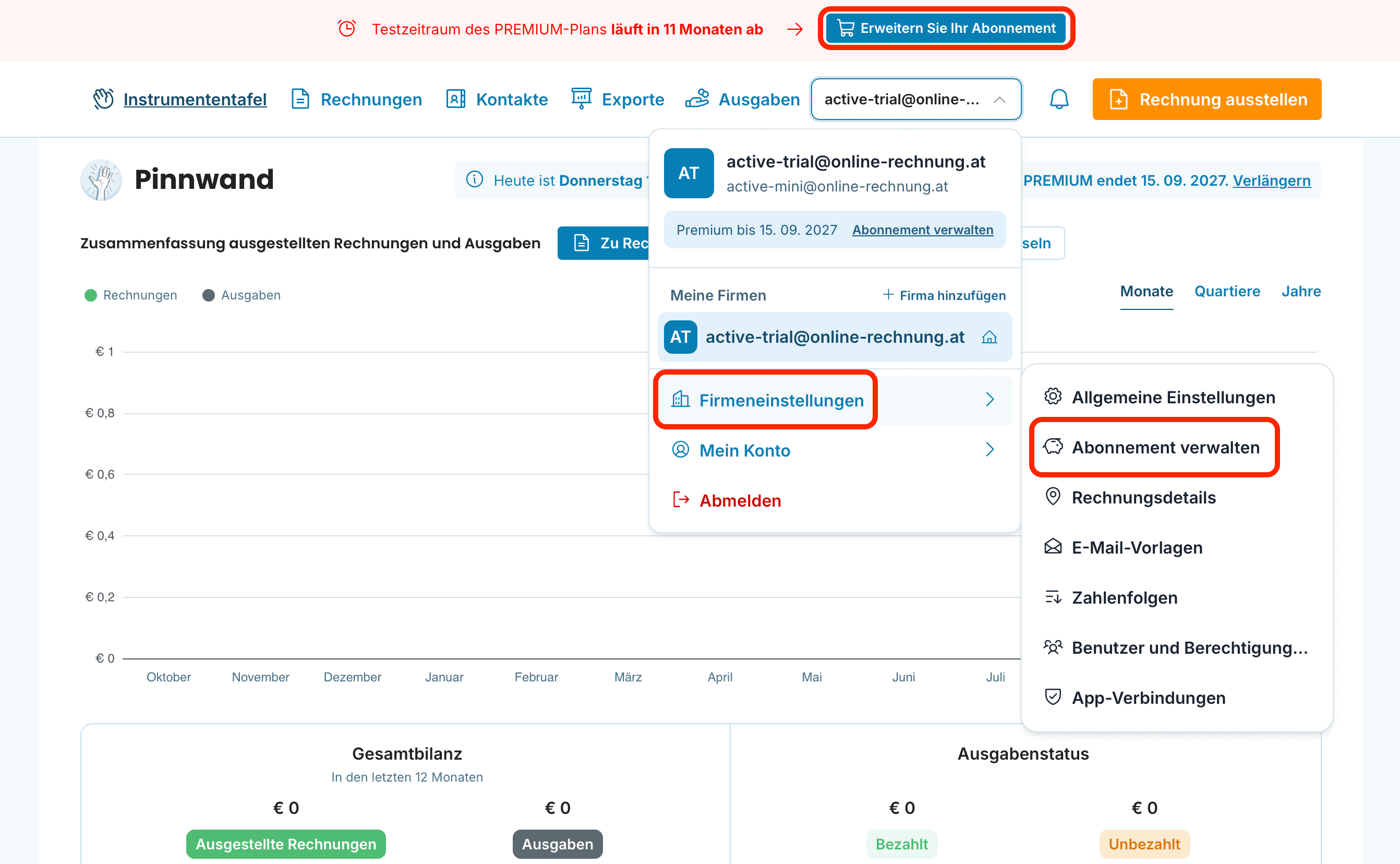Click the user circle icon for Mein Konto
Screen dimensions: 1400x864
tap(680, 450)
